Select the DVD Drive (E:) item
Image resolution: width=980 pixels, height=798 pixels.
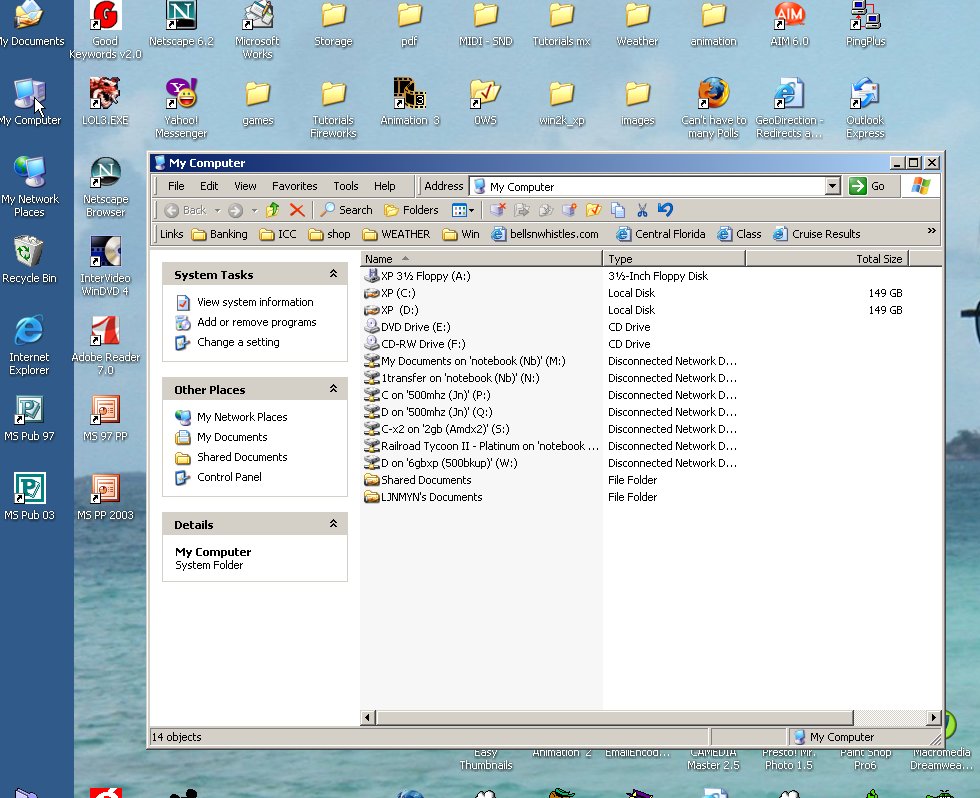coord(415,327)
